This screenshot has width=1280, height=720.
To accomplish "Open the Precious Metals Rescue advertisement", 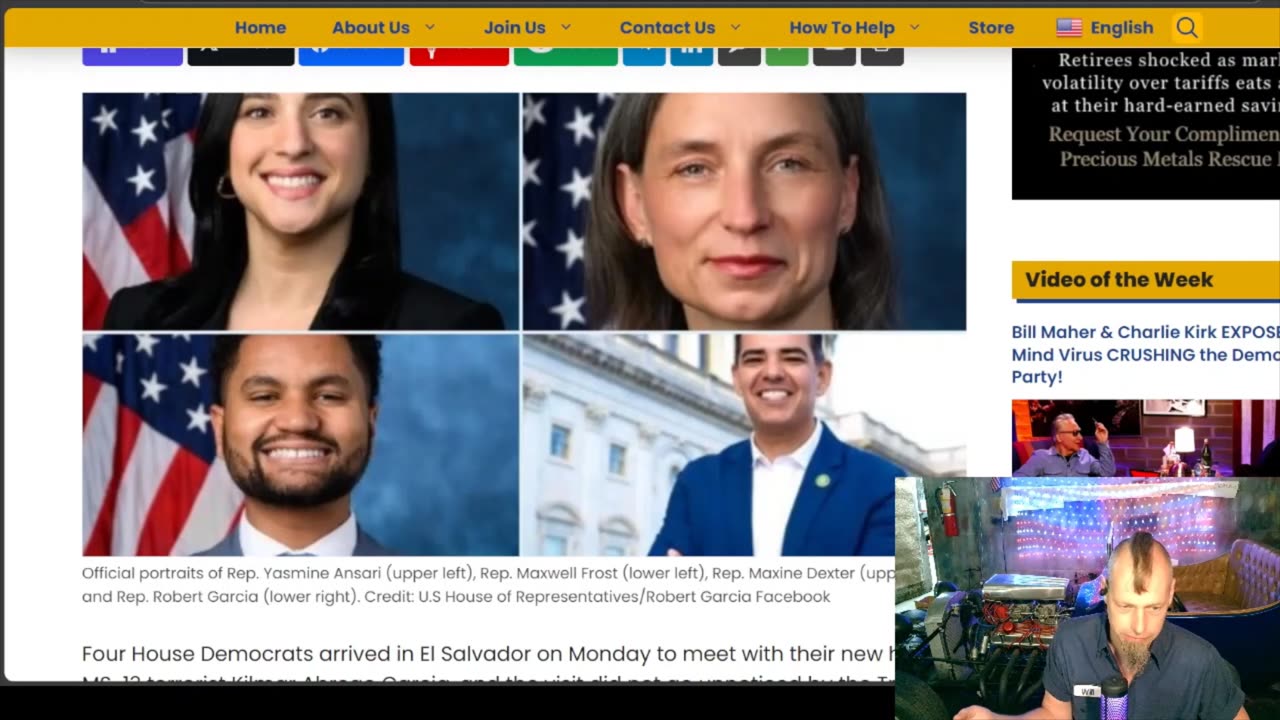I will (x=1145, y=124).
